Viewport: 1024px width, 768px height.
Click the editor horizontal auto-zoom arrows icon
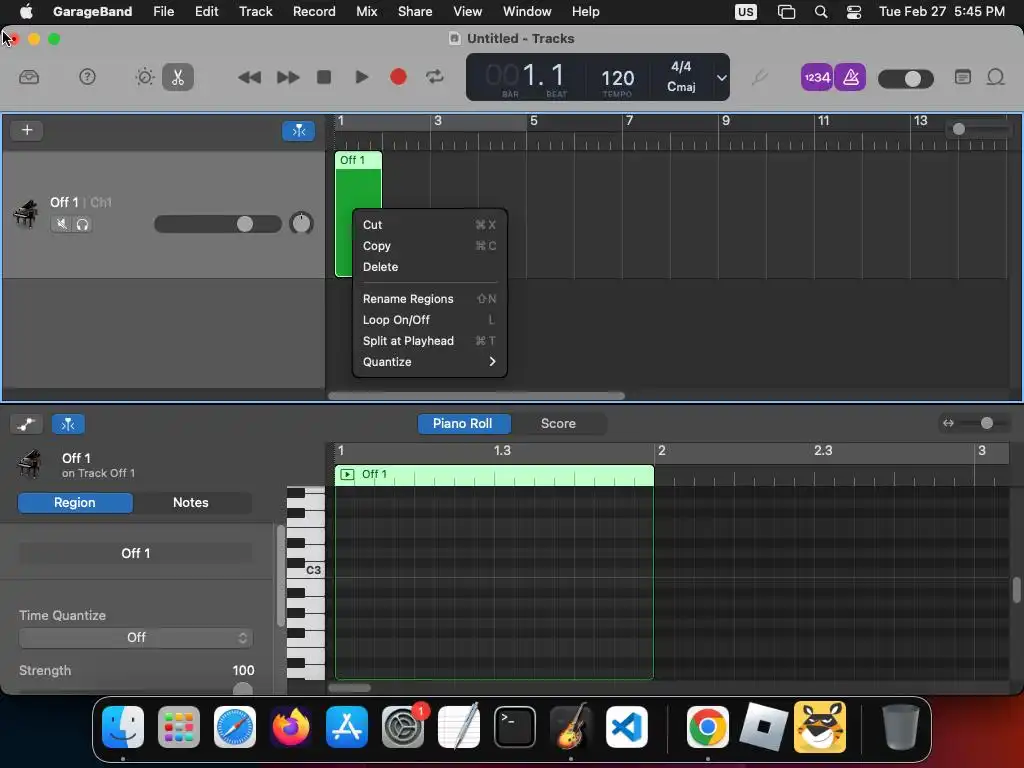948,423
